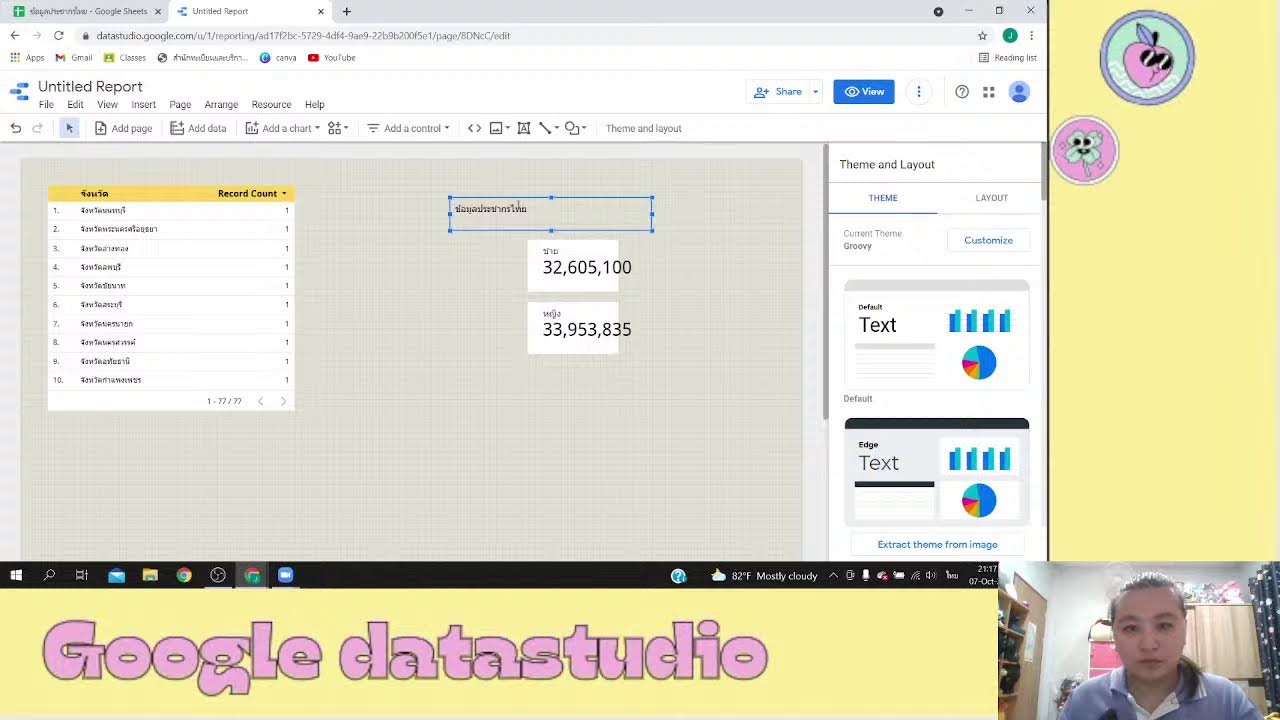The height and width of the screenshot is (720, 1280).
Task: Insert a URL embed with the code icon
Action: (474, 128)
